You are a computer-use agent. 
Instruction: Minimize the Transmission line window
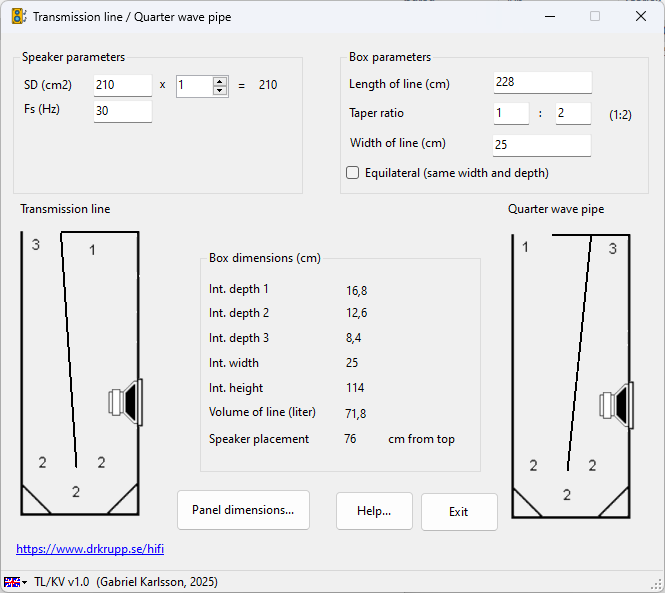point(550,17)
